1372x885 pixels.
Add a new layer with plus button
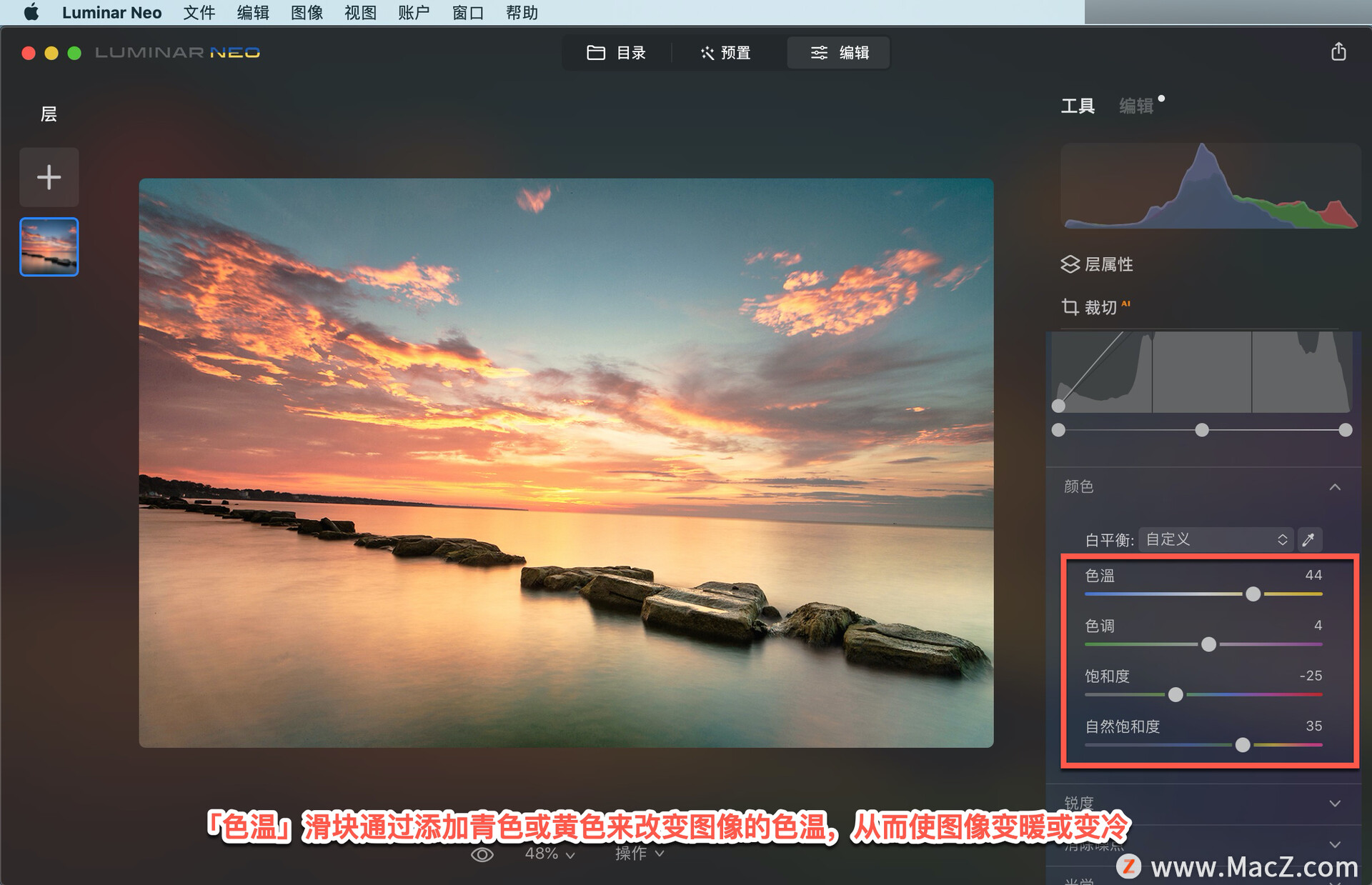point(49,177)
